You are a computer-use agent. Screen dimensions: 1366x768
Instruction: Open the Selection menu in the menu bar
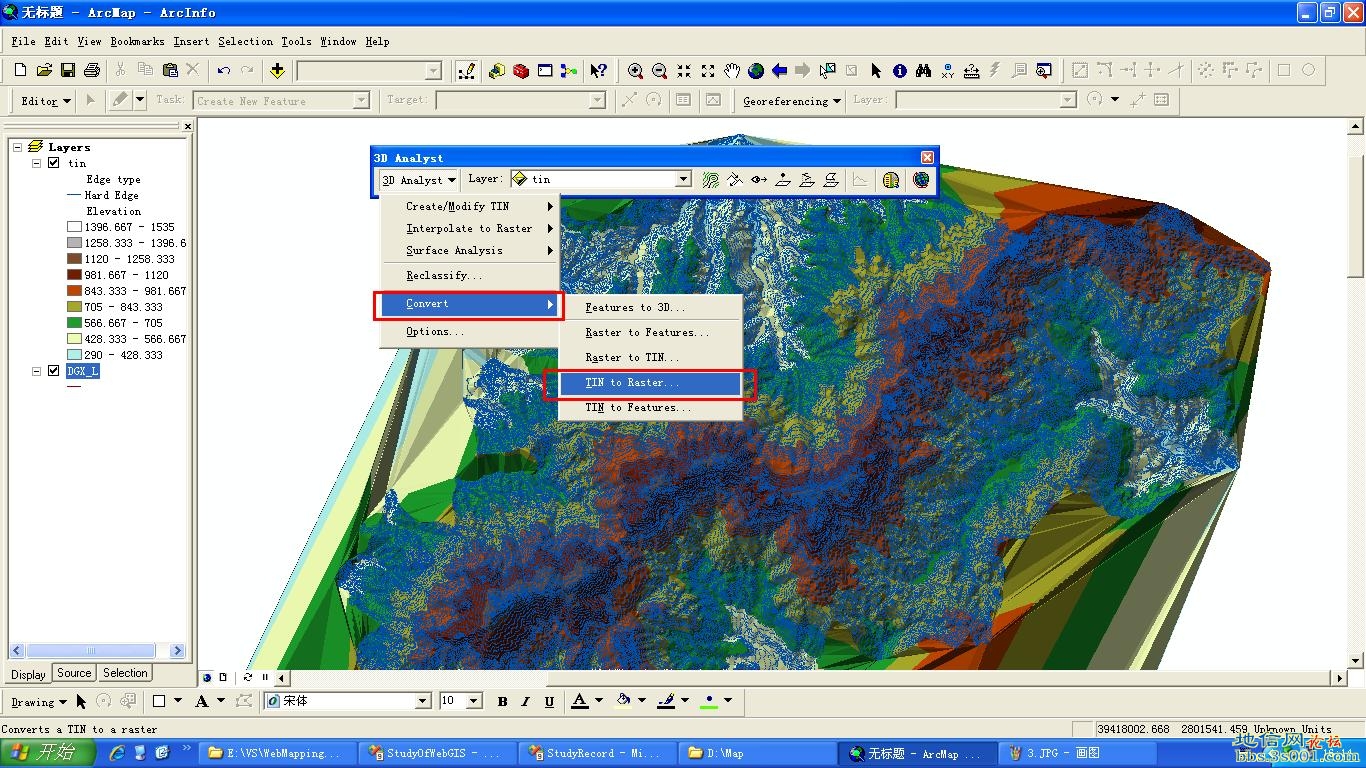point(245,42)
